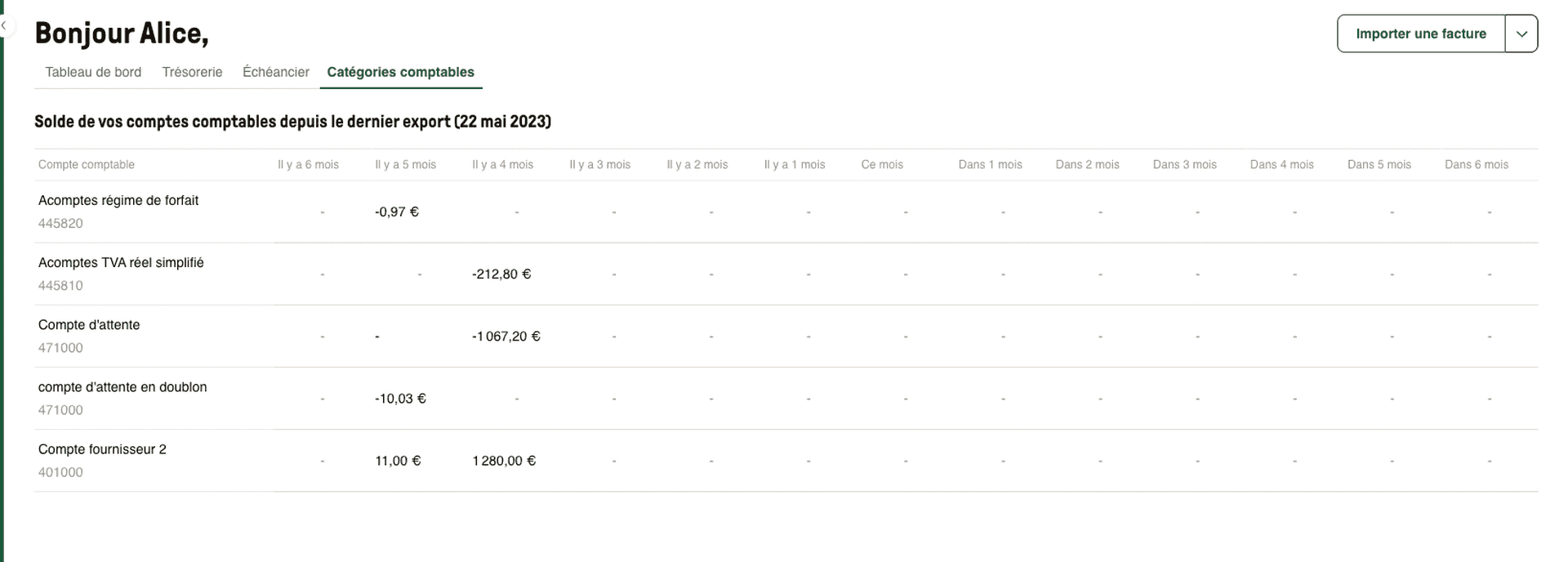Select the Acomptes TVA réel simplifié account
The width and height of the screenshot is (1568, 562).
pos(121,262)
